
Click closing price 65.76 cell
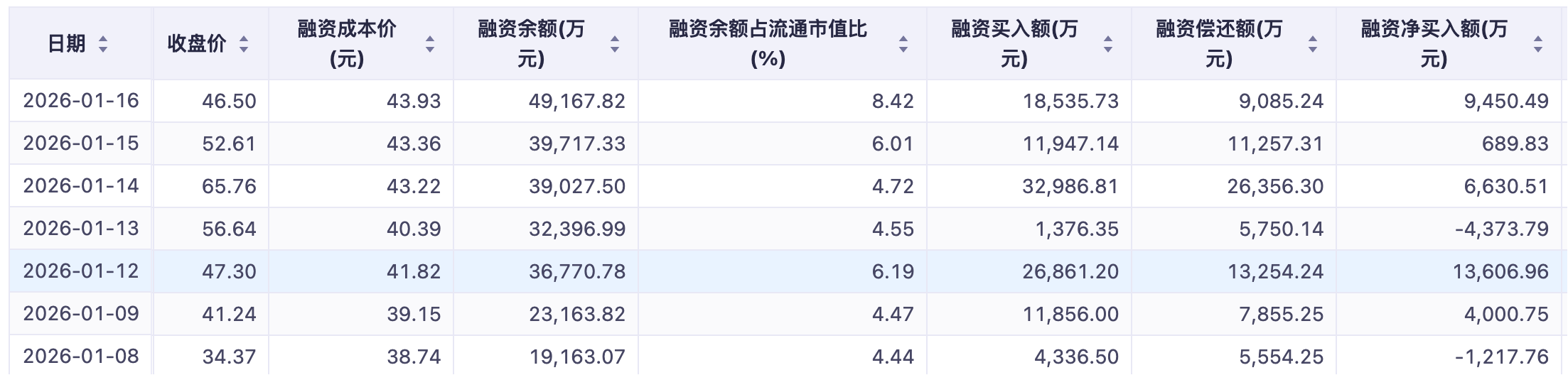coord(229,186)
